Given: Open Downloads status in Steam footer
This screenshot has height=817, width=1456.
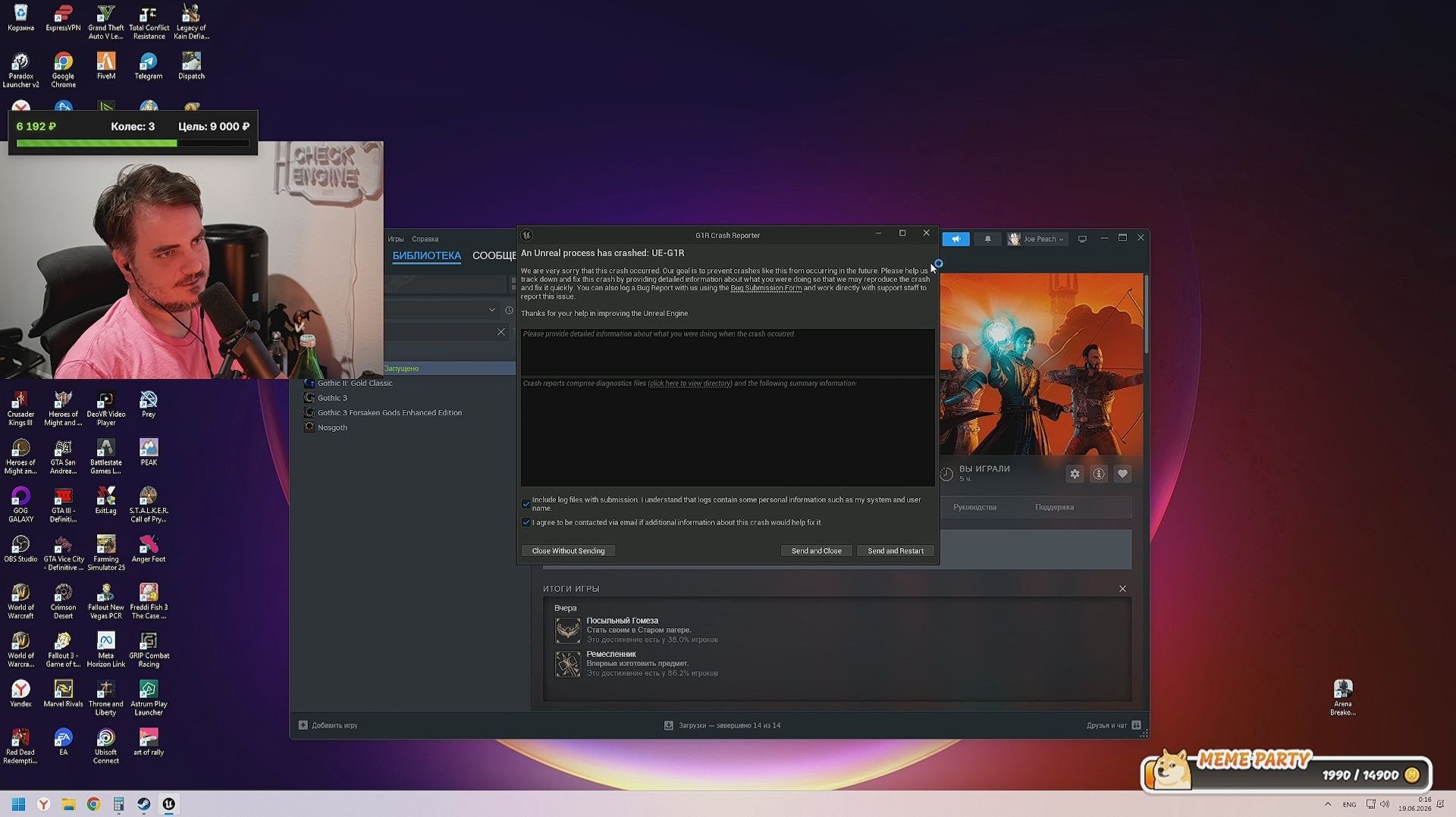Looking at the screenshot, I should [722, 725].
